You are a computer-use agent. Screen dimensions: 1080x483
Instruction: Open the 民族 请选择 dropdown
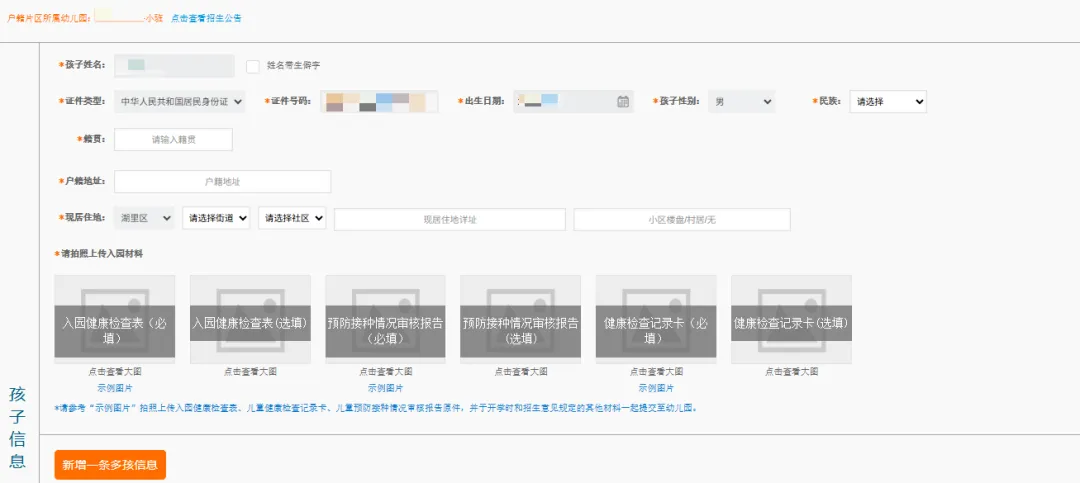[x=888, y=101]
